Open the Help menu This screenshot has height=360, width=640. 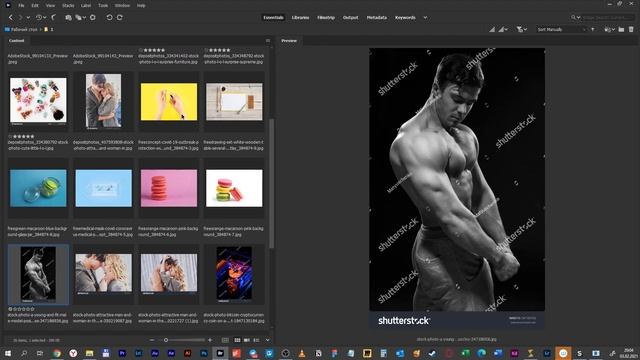pyautogui.click(x=141, y=5)
